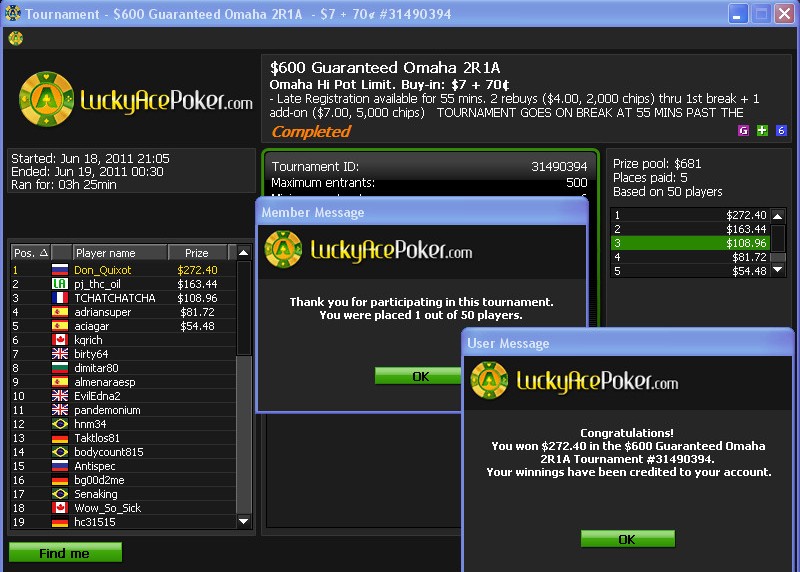Select the highlighted 3rd place $108.96 prize row
Viewport: 800px width, 572px height.
tap(690, 243)
